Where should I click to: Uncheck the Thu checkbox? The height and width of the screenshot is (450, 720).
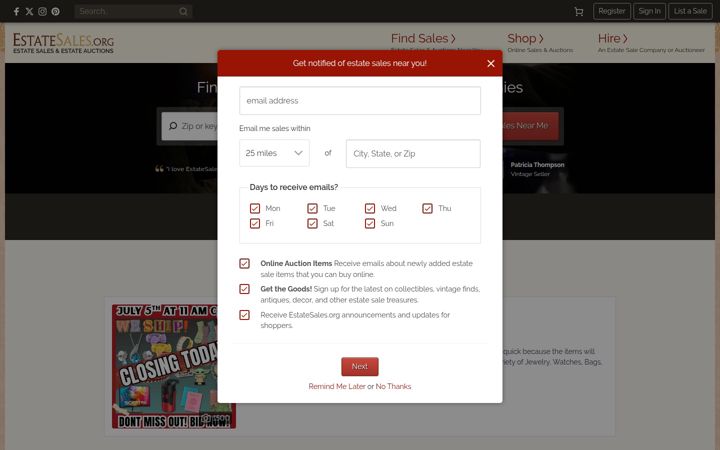pyautogui.click(x=427, y=208)
